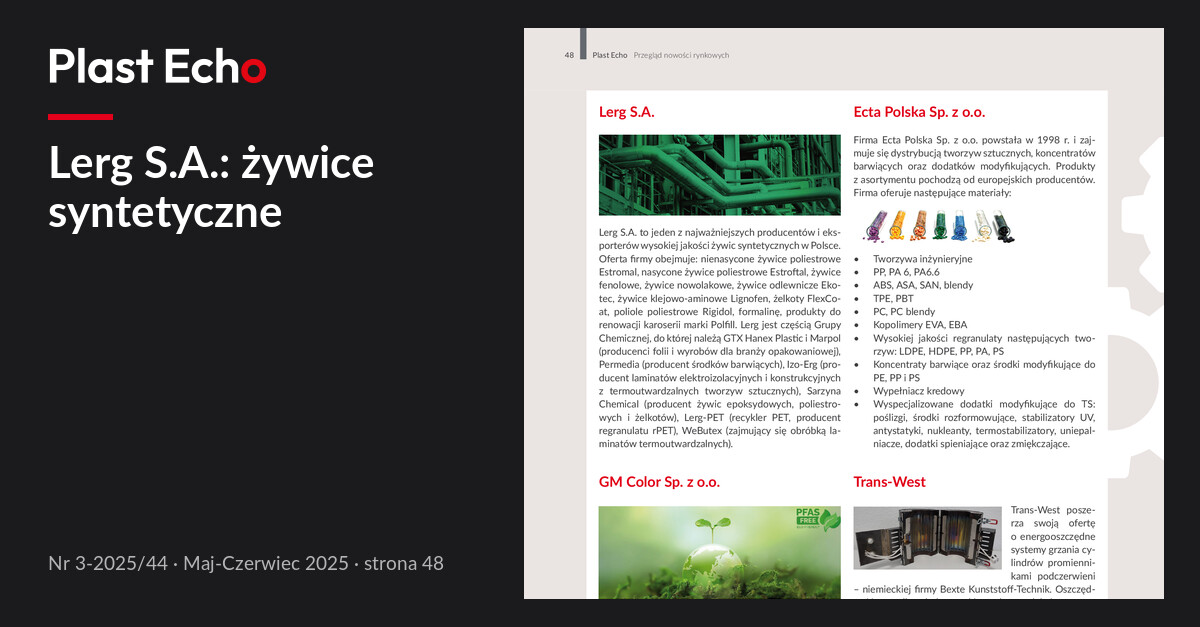Click the 'PC, PC blendy' bullet
The height and width of the screenshot is (627, 1200).
tap(904, 311)
